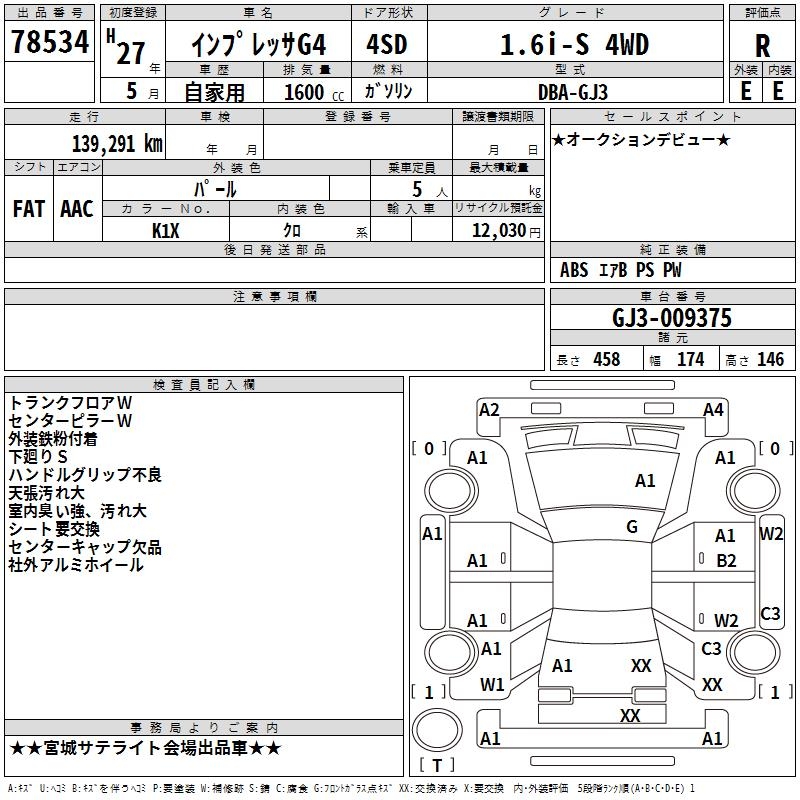
Task: Click the G windshield mark on diagram
Action: [x=632, y=527]
